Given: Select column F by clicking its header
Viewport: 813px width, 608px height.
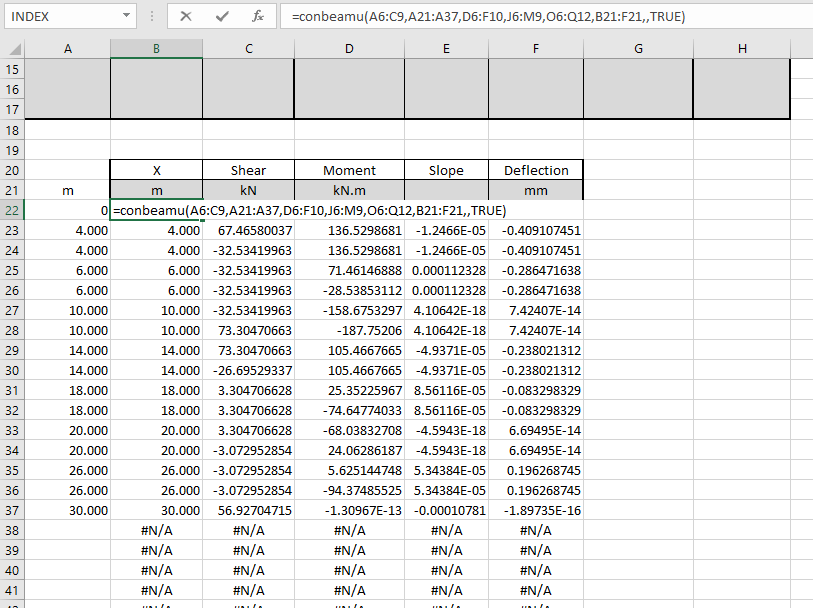Looking at the screenshot, I should (535, 47).
